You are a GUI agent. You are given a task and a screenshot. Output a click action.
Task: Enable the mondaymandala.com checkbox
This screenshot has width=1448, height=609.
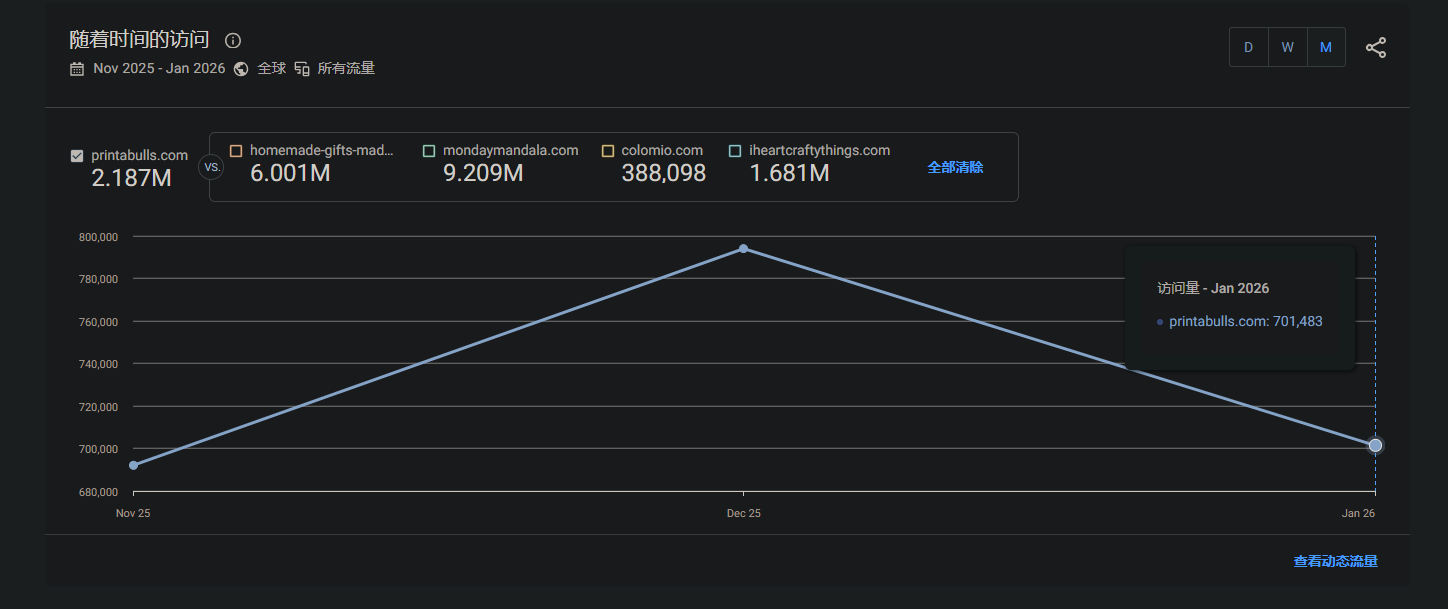(x=429, y=151)
